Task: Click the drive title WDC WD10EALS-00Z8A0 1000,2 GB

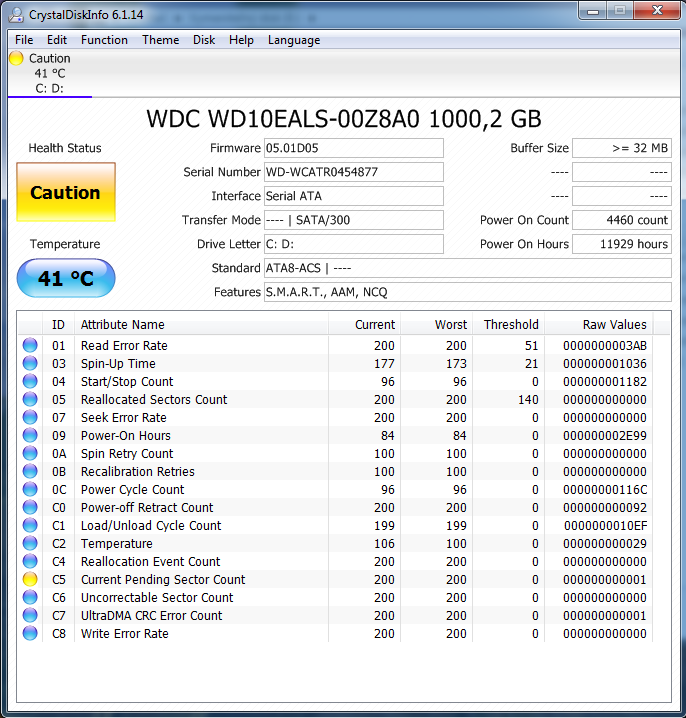Action: click(x=343, y=119)
